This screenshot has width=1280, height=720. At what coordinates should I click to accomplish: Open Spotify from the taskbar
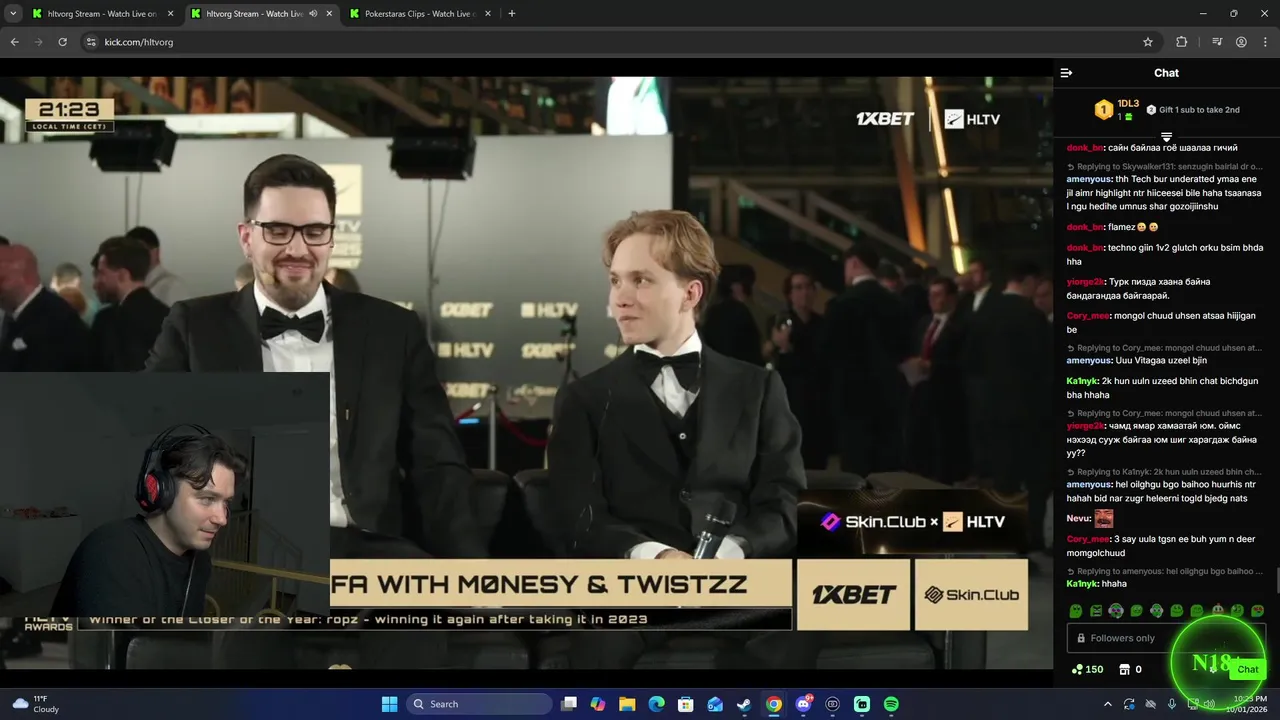(x=891, y=704)
